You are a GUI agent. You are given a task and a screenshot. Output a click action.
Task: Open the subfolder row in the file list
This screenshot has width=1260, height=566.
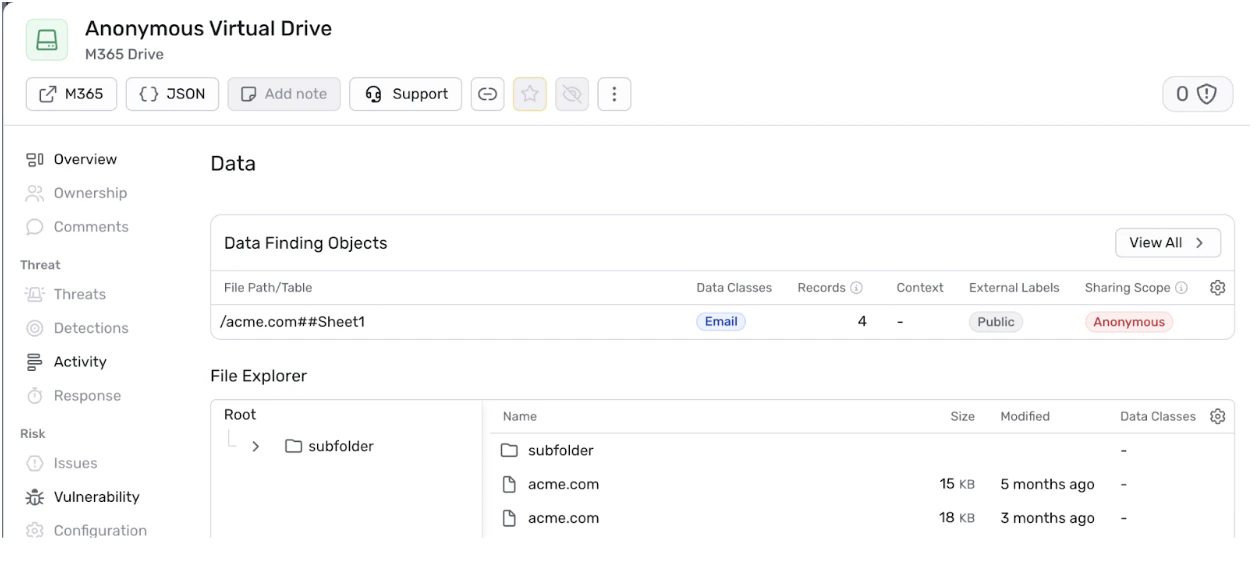pos(860,450)
